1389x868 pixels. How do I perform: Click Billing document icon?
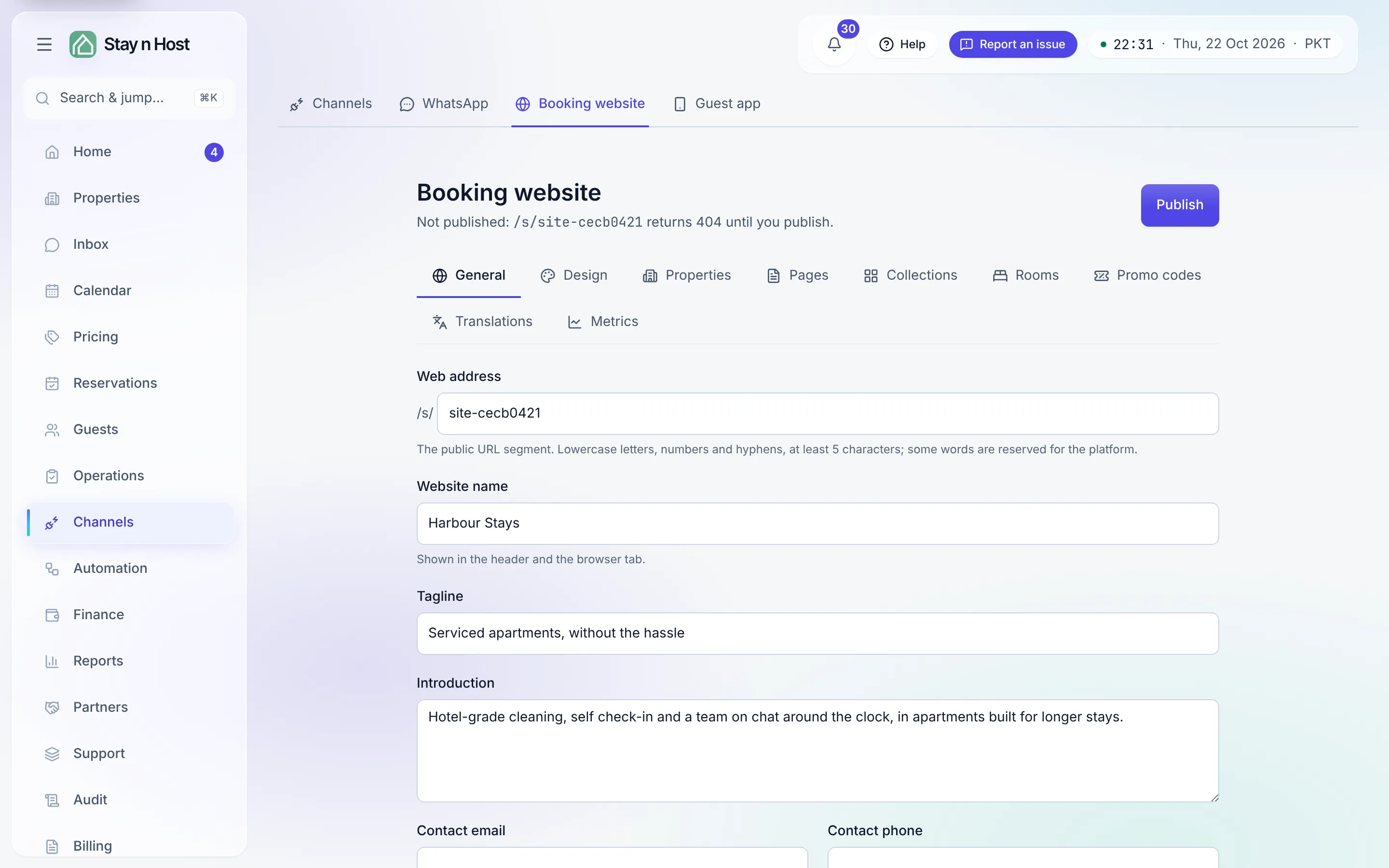pyautogui.click(x=52, y=847)
